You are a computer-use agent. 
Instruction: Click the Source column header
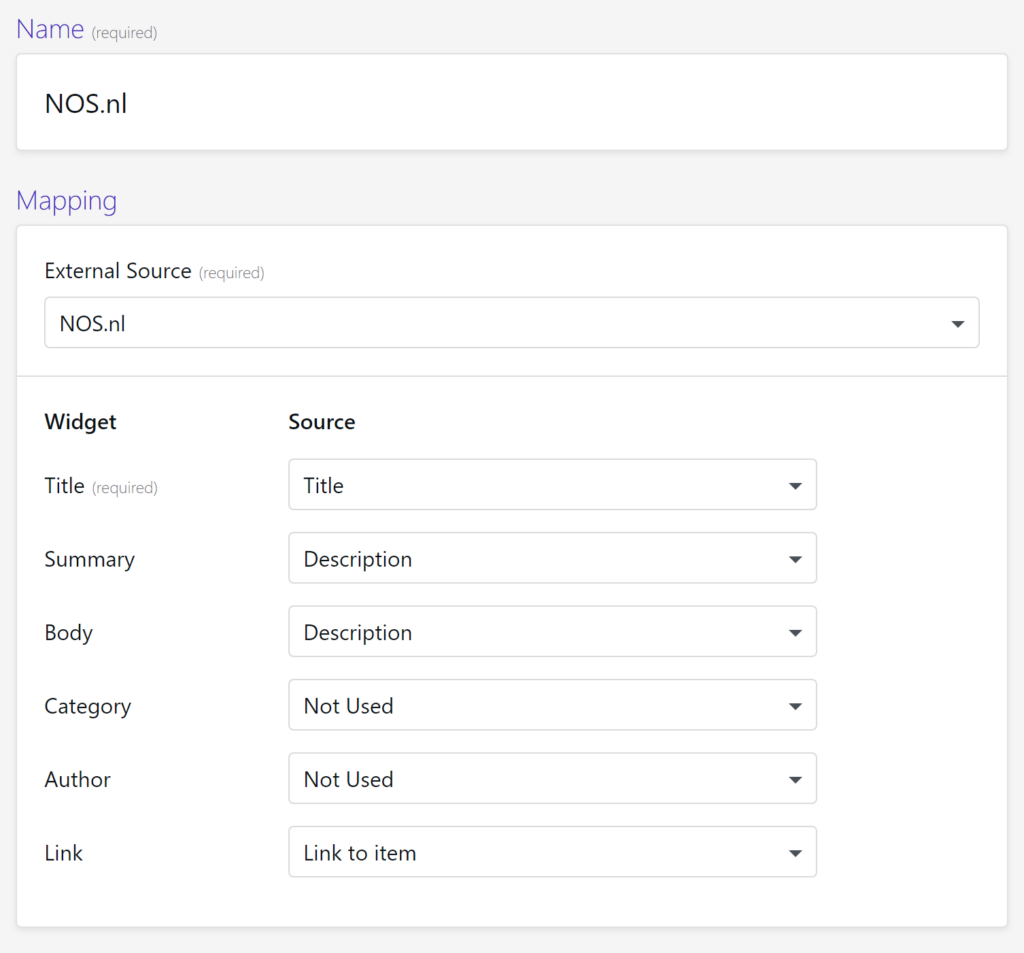322,422
